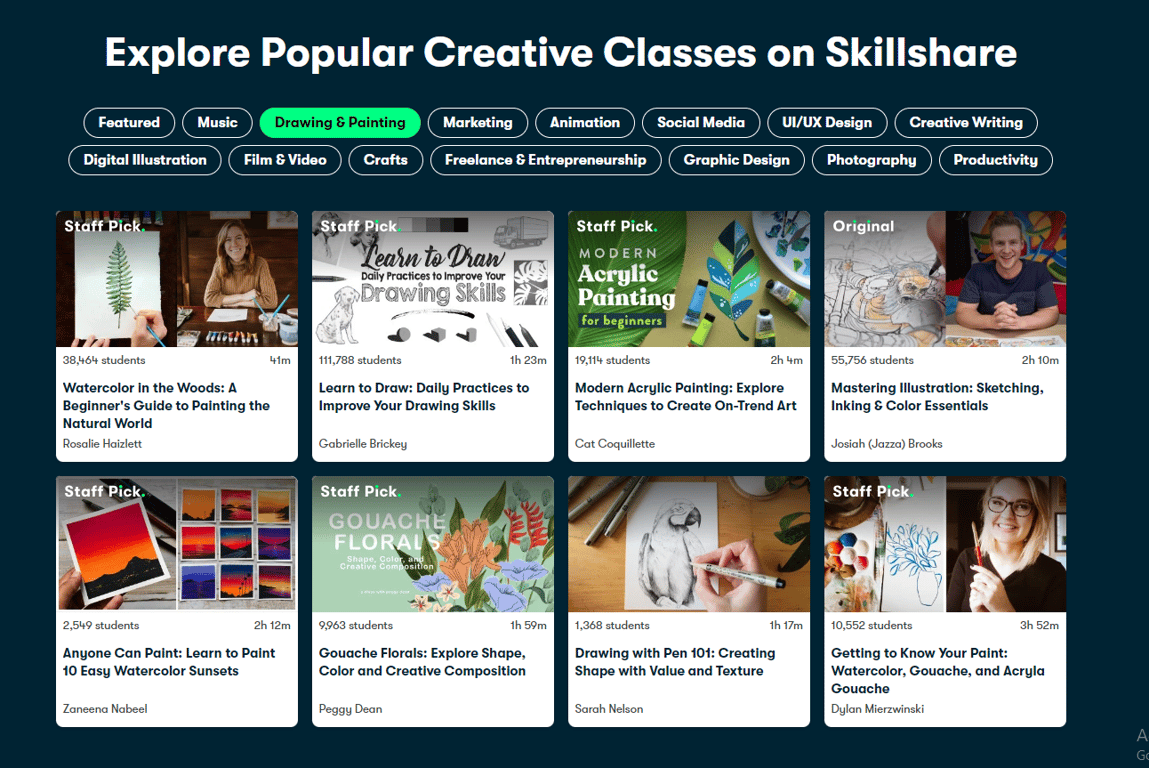This screenshot has width=1149, height=768.
Task: Open Getting to Know Your Paint thumbnail
Action: click(x=945, y=544)
